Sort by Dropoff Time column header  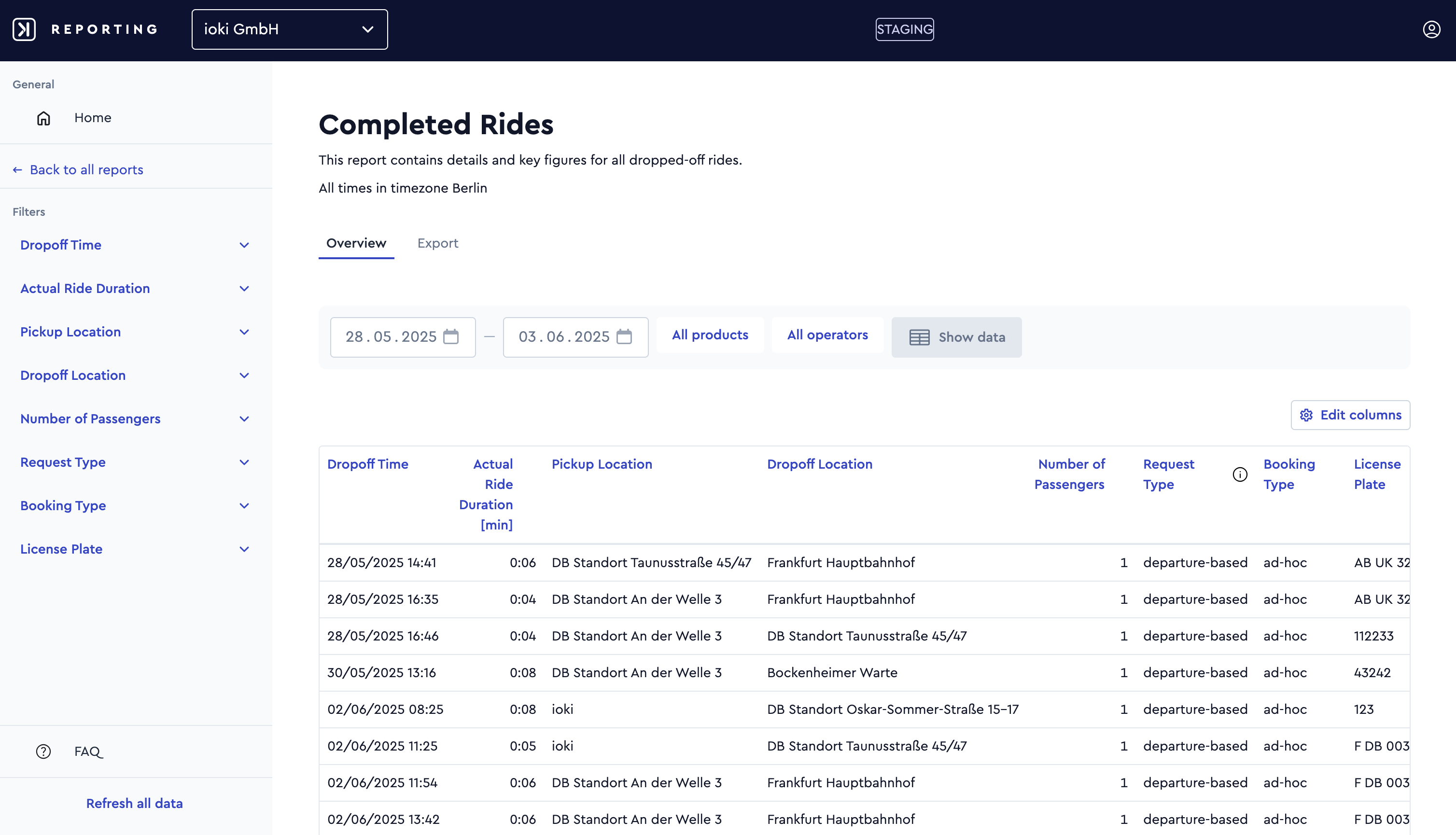(367, 464)
